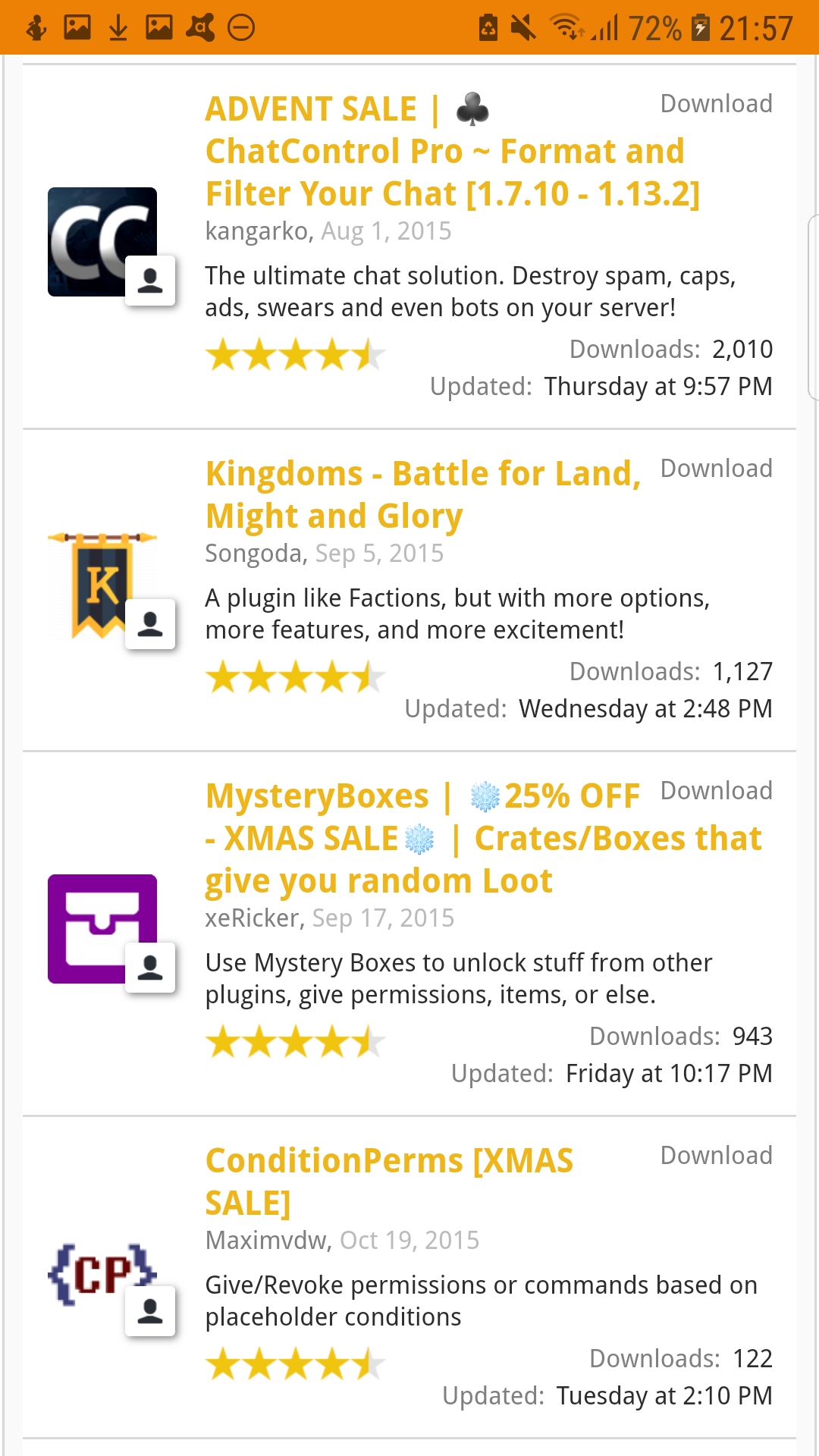Tap the download arrow status bar icon

coord(118,28)
